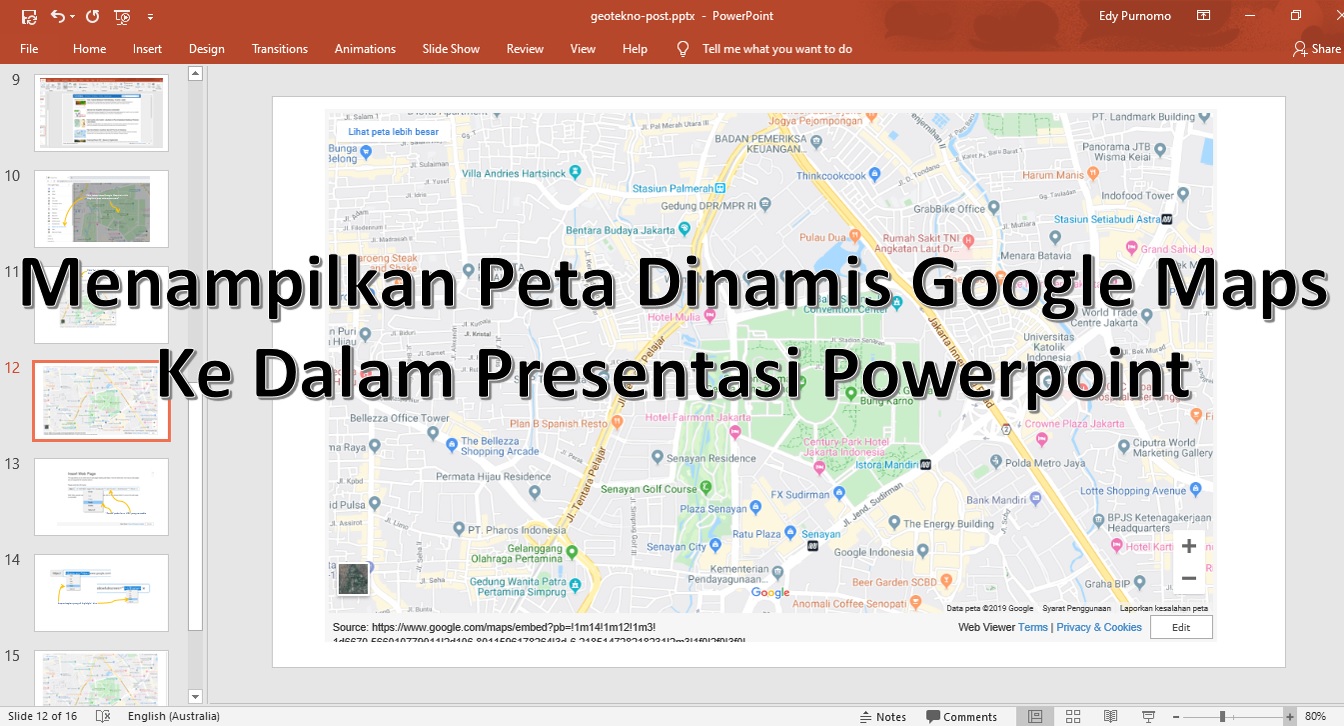Click the Tell me lightbulb icon
The width and height of the screenshot is (1344, 726).
click(683, 48)
